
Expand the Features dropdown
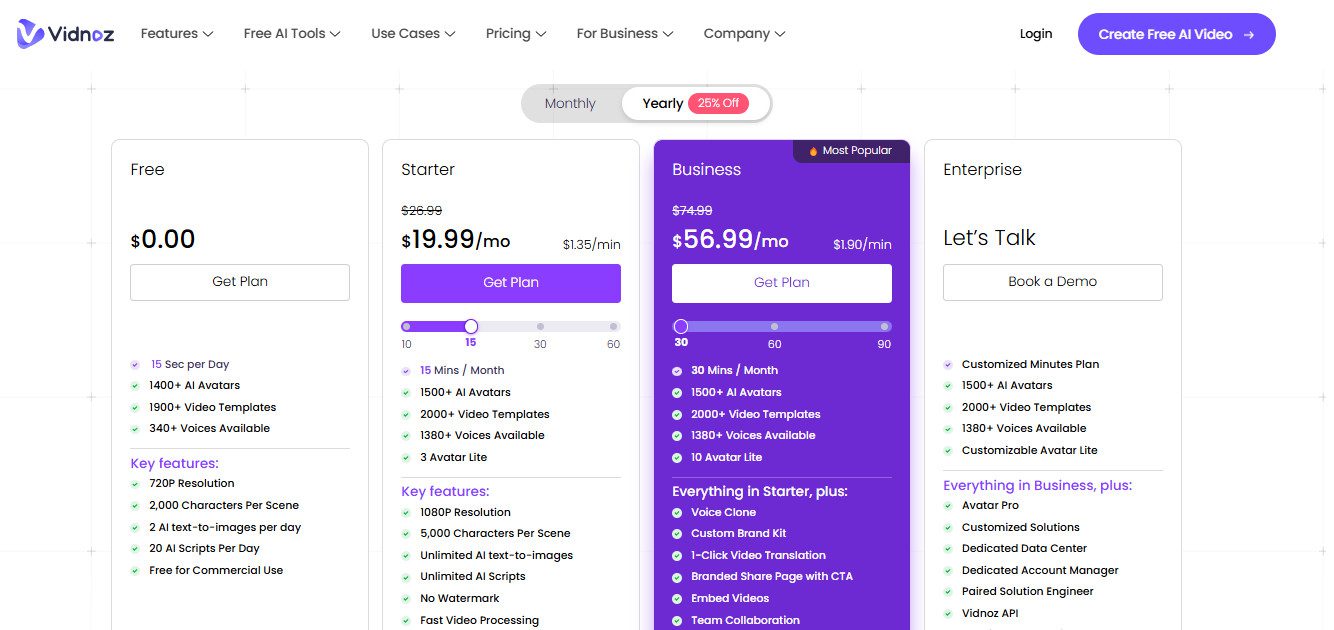tap(176, 33)
